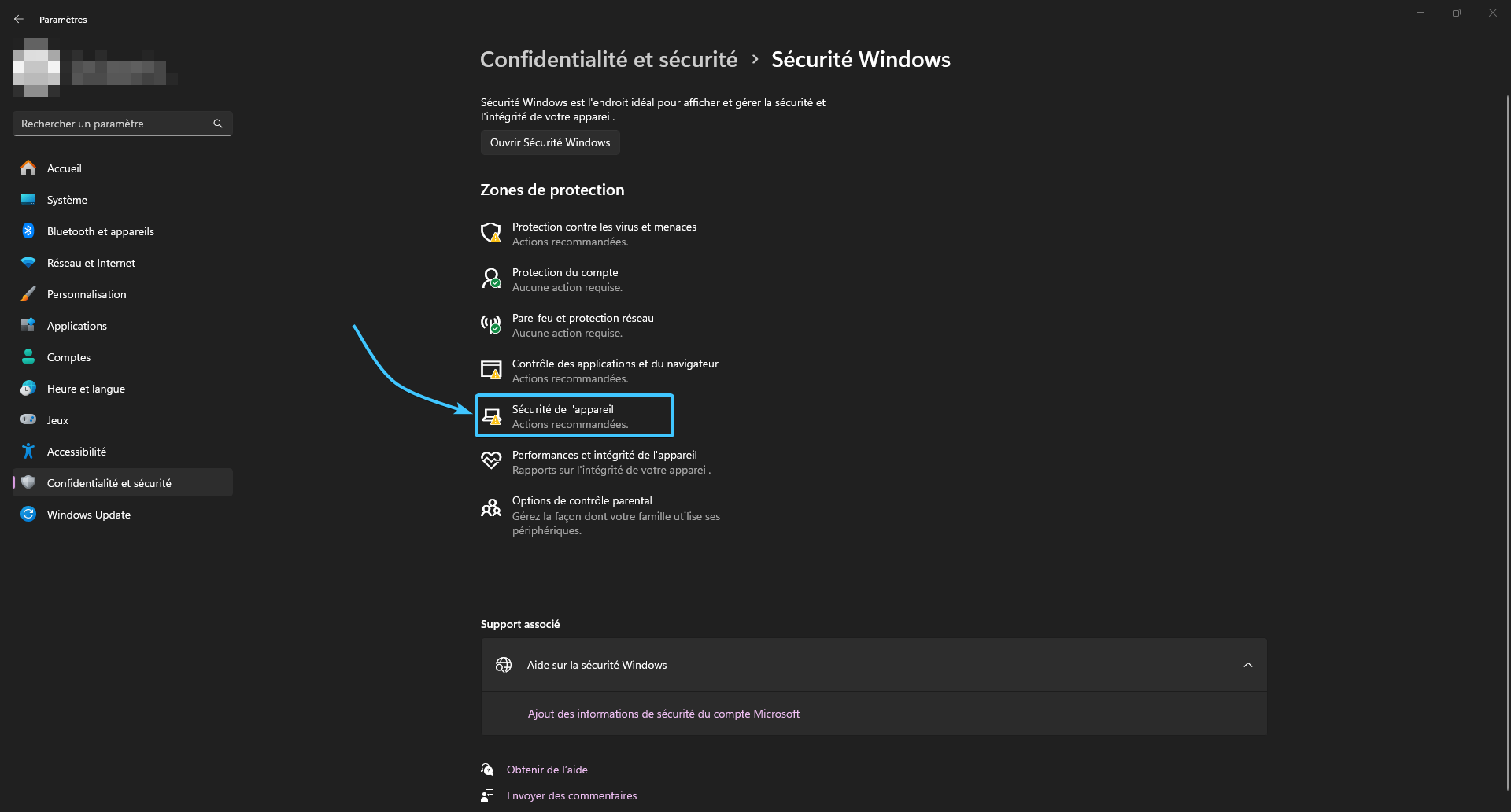Click the Applications icon in sidebar
1511x812 pixels.
[28, 325]
